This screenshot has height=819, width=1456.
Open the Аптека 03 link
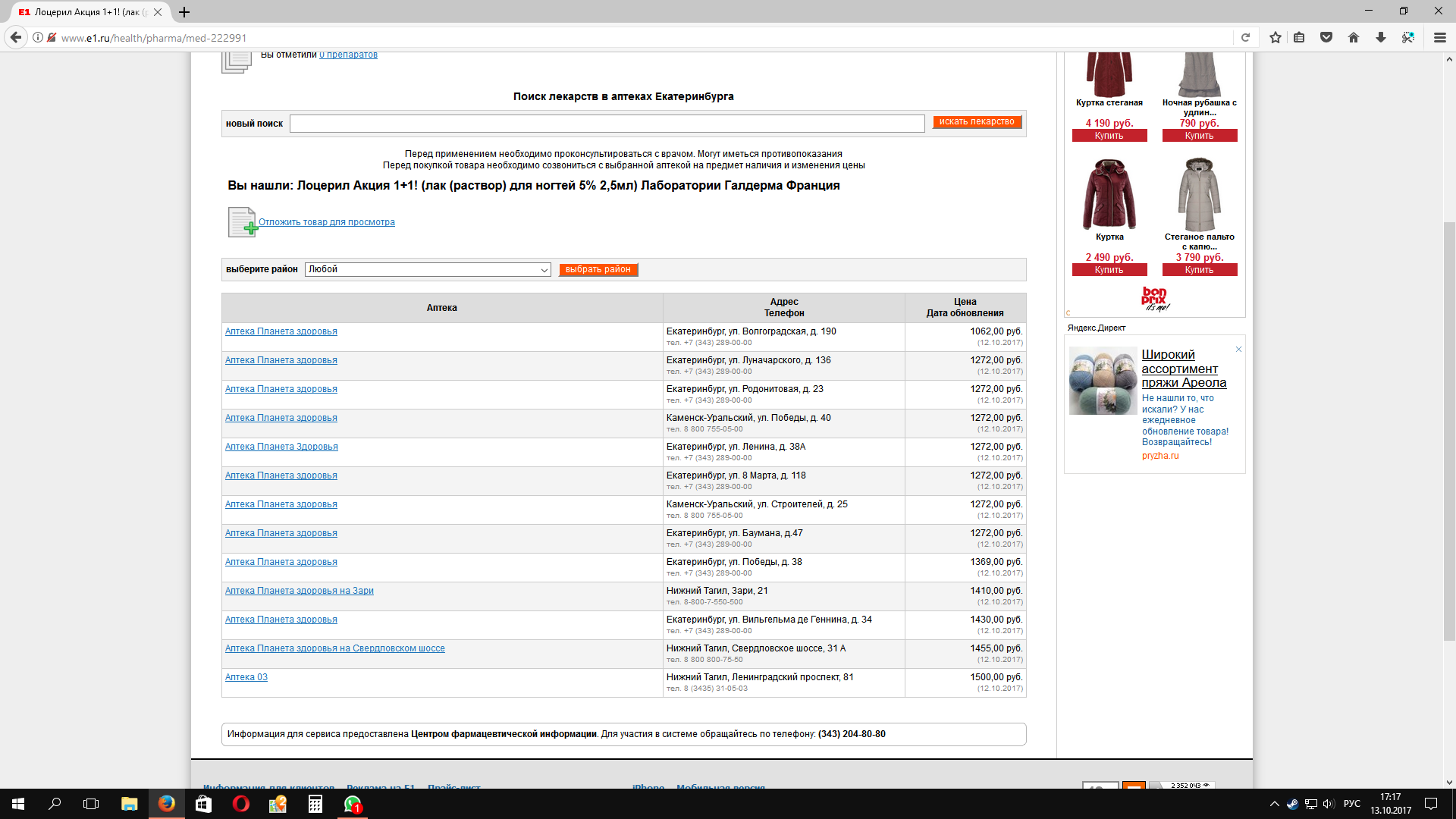coord(246,677)
